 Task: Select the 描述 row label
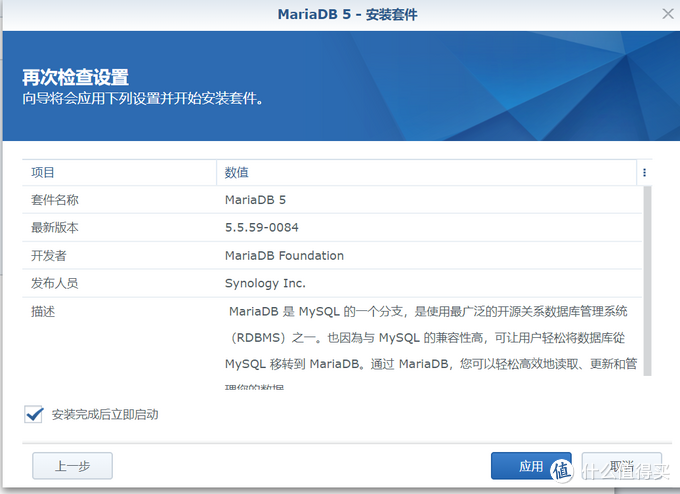pos(43,311)
